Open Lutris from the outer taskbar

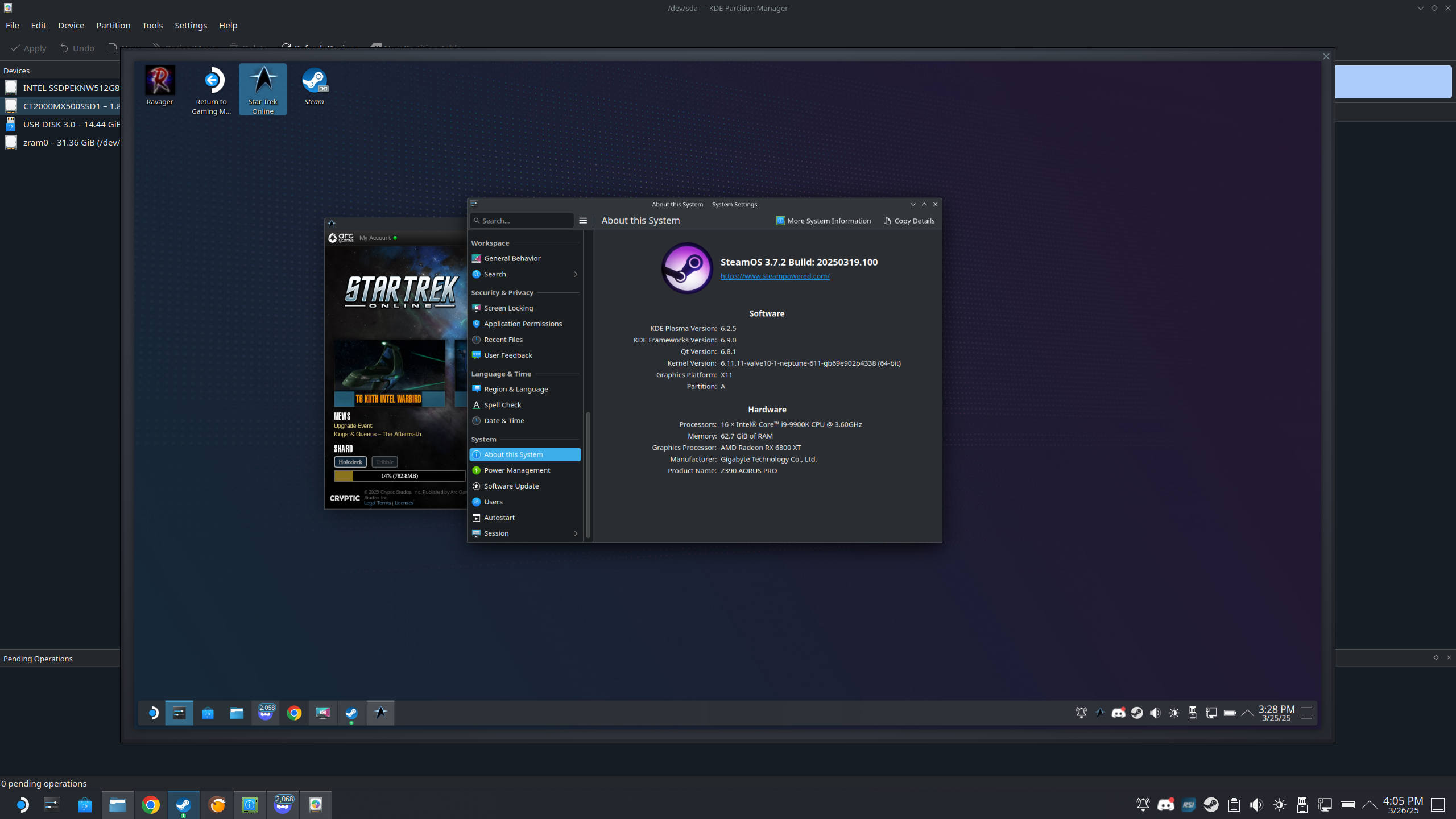point(217,805)
